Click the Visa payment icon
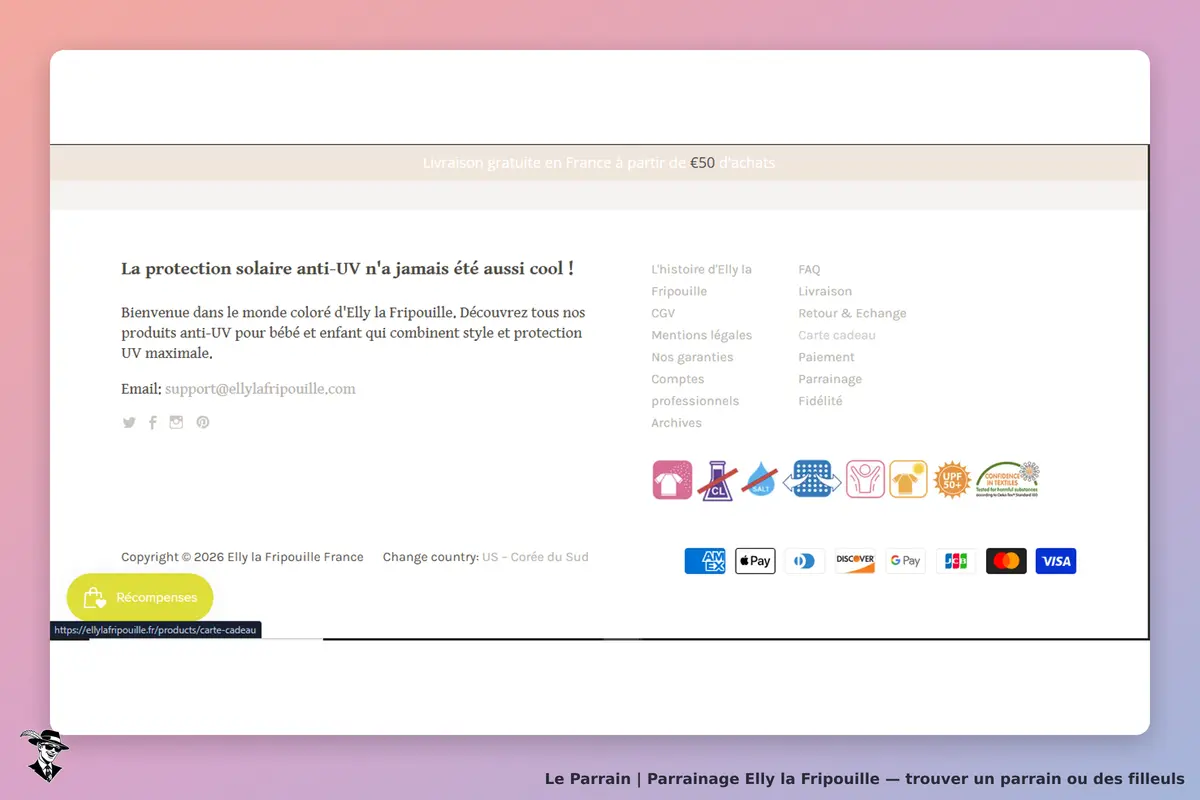Viewport: 1200px width, 800px height. point(1056,561)
